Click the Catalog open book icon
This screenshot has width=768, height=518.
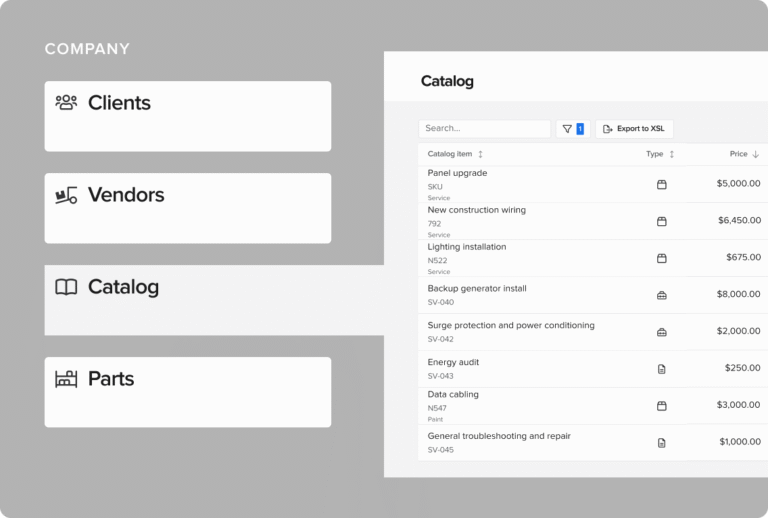point(66,287)
